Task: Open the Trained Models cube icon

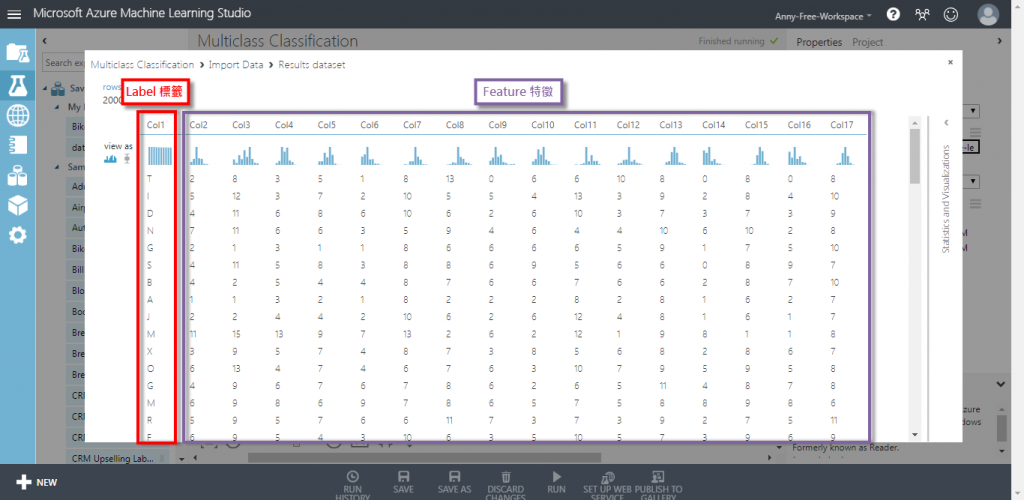Action: coord(18,205)
